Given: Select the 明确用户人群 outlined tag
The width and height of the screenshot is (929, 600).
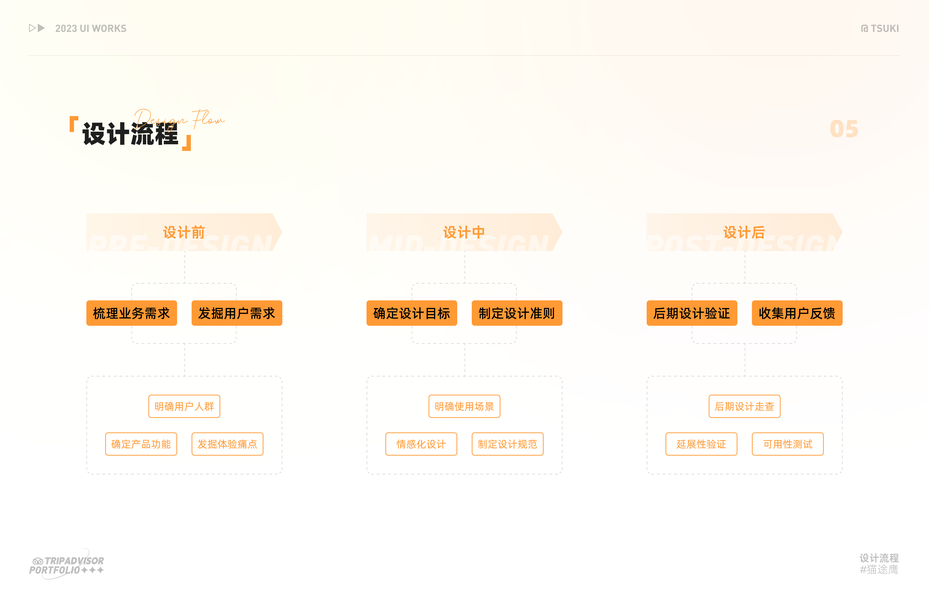Looking at the screenshot, I should click(x=184, y=406).
